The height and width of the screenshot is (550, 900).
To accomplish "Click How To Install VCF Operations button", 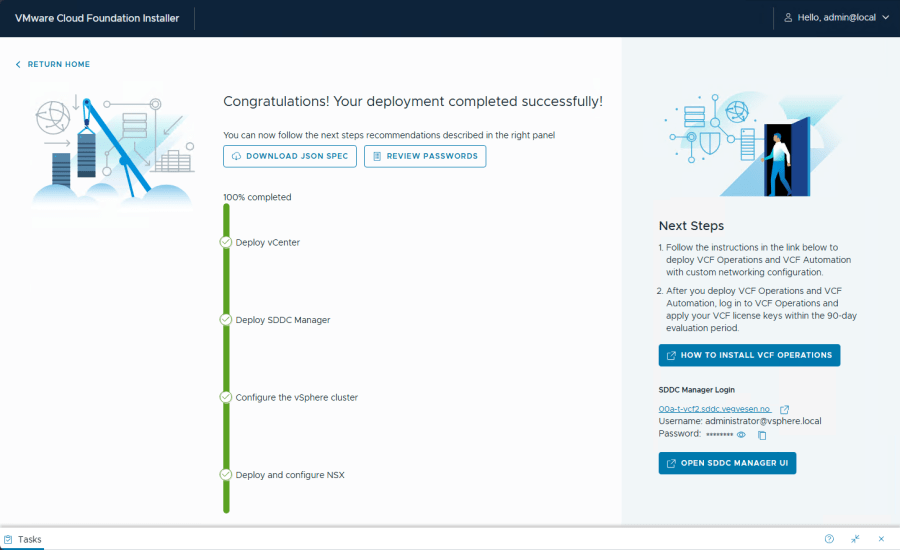I will coord(749,355).
